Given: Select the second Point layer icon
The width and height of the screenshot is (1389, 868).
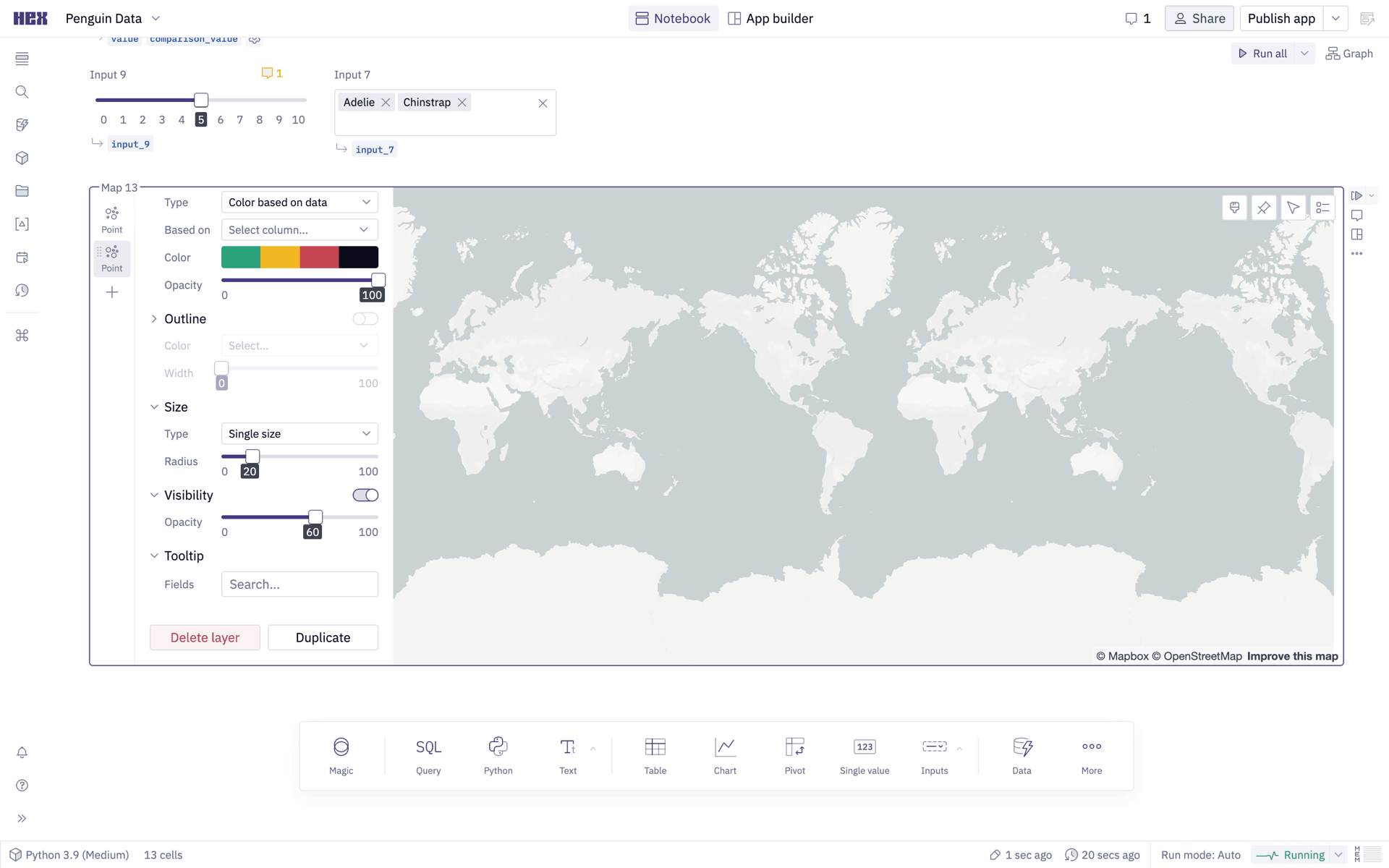Looking at the screenshot, I should (x=111, y=258).
